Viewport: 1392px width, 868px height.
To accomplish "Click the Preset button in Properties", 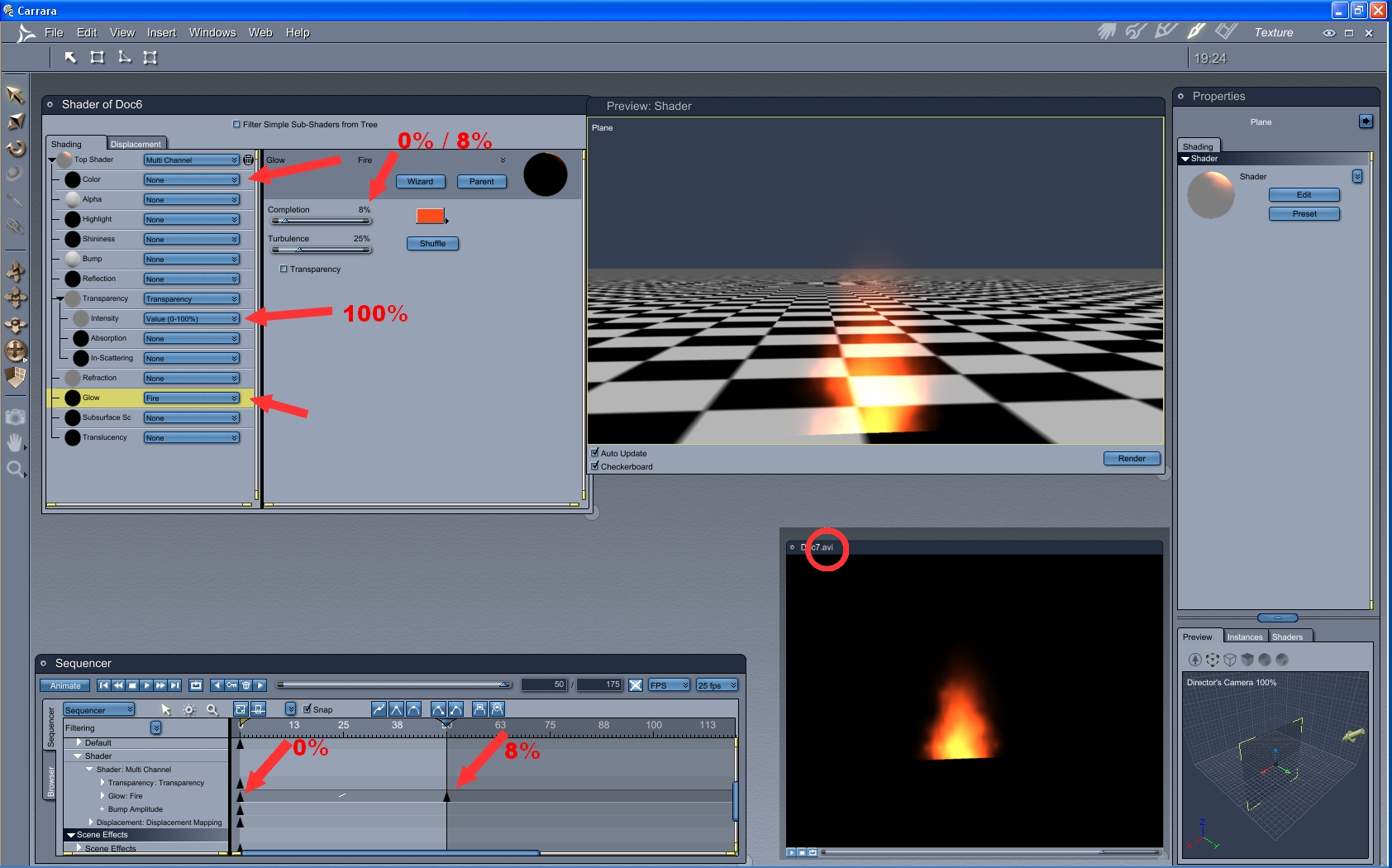I will tap(1304, 214).
